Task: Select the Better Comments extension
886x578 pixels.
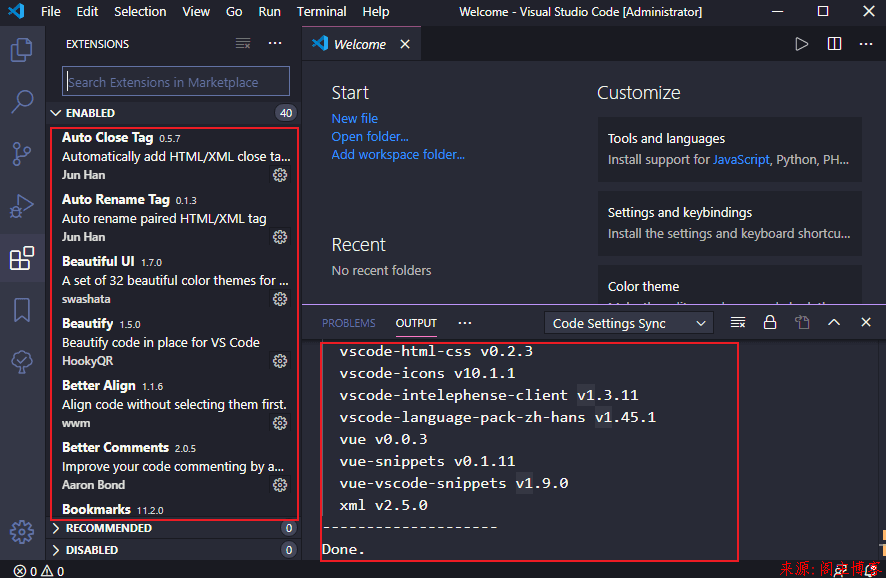Action: (175, 466)
